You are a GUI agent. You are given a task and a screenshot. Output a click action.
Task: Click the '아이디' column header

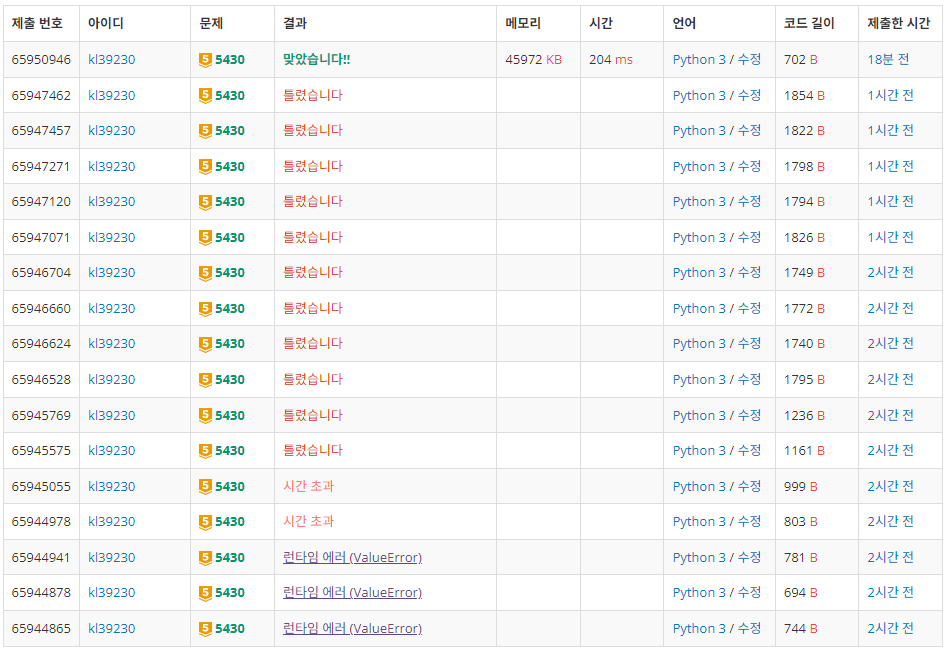pos(106,23)
